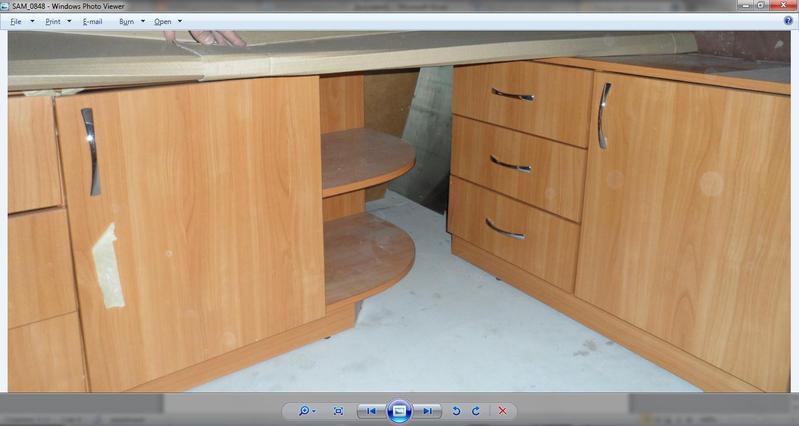Minimize the Photo Viewer window

(746, 6)
